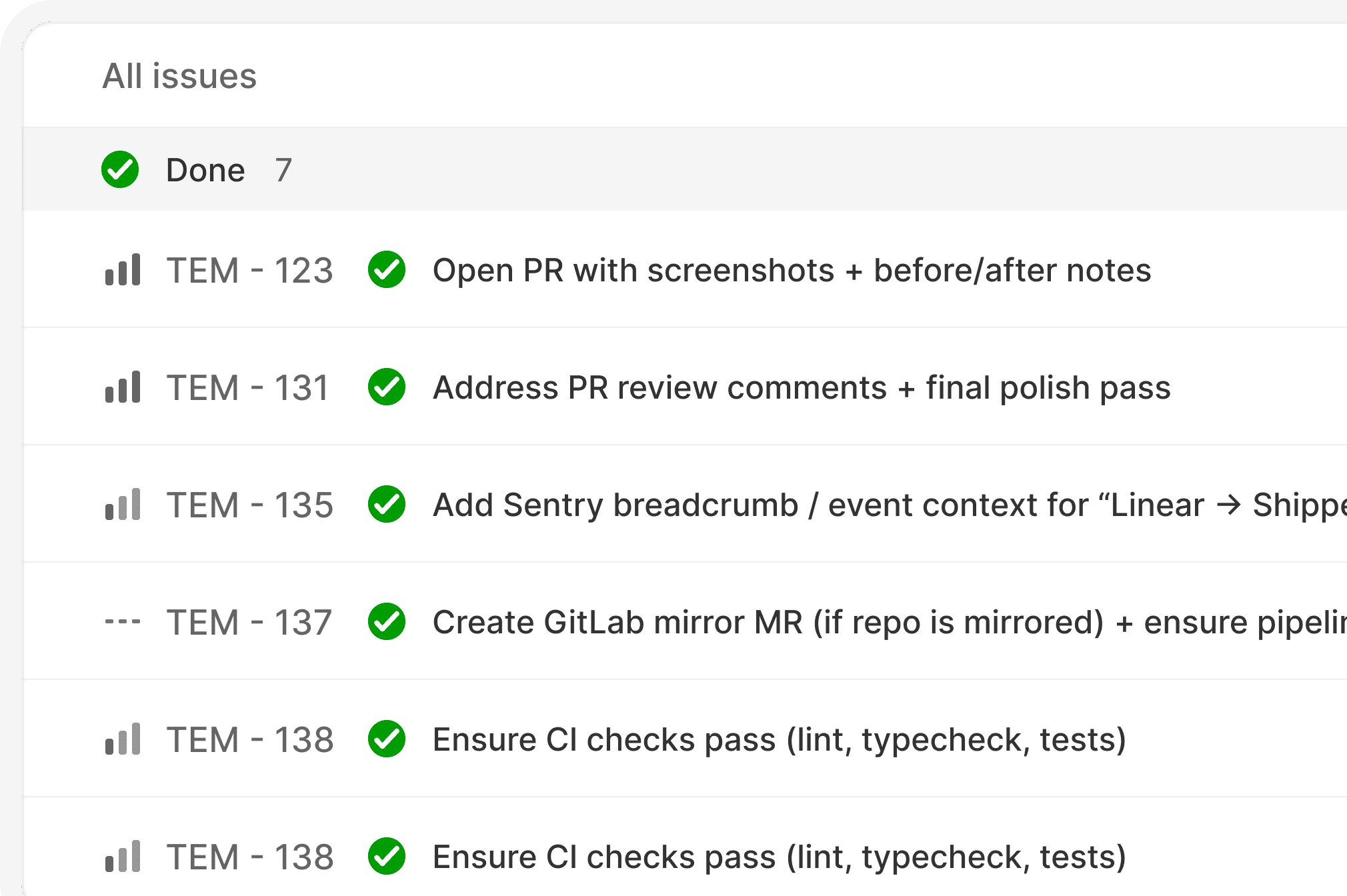Click the medium priority bars on TEM-135
Screen dimensions: 1347x896
(123, 505)
